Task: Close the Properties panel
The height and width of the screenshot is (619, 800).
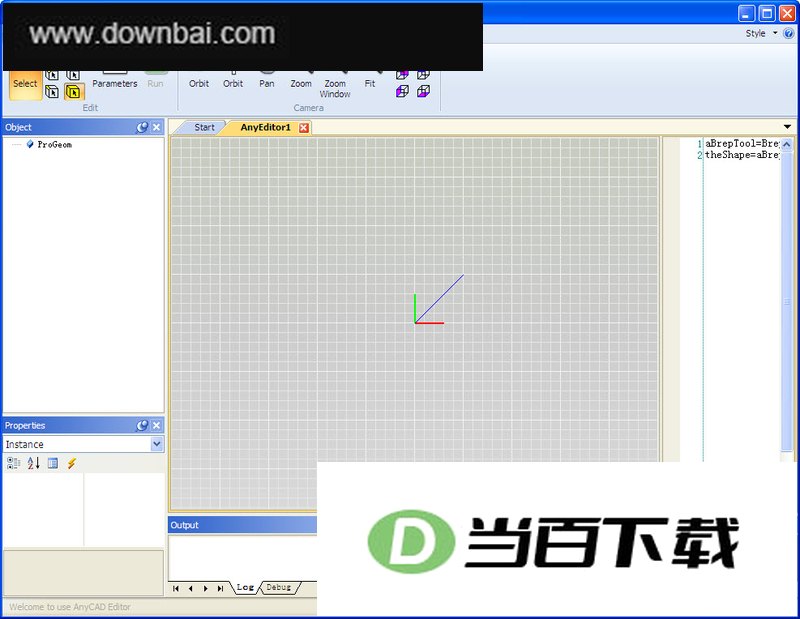Action: click(x=157, y=426)
